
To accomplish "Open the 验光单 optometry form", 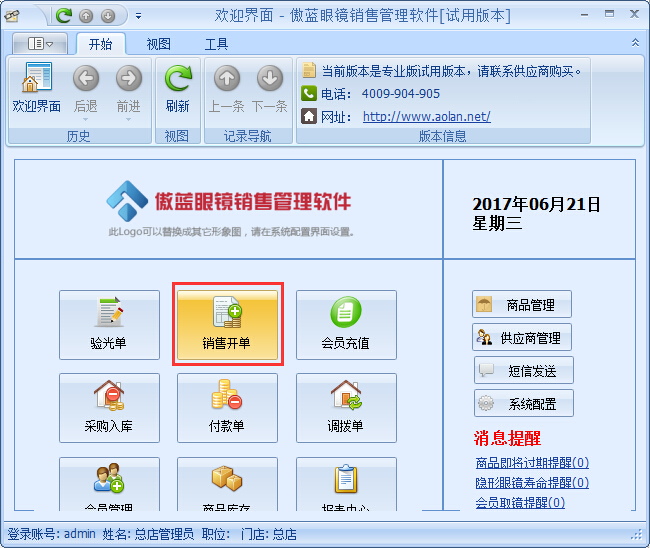I will 109,325.
